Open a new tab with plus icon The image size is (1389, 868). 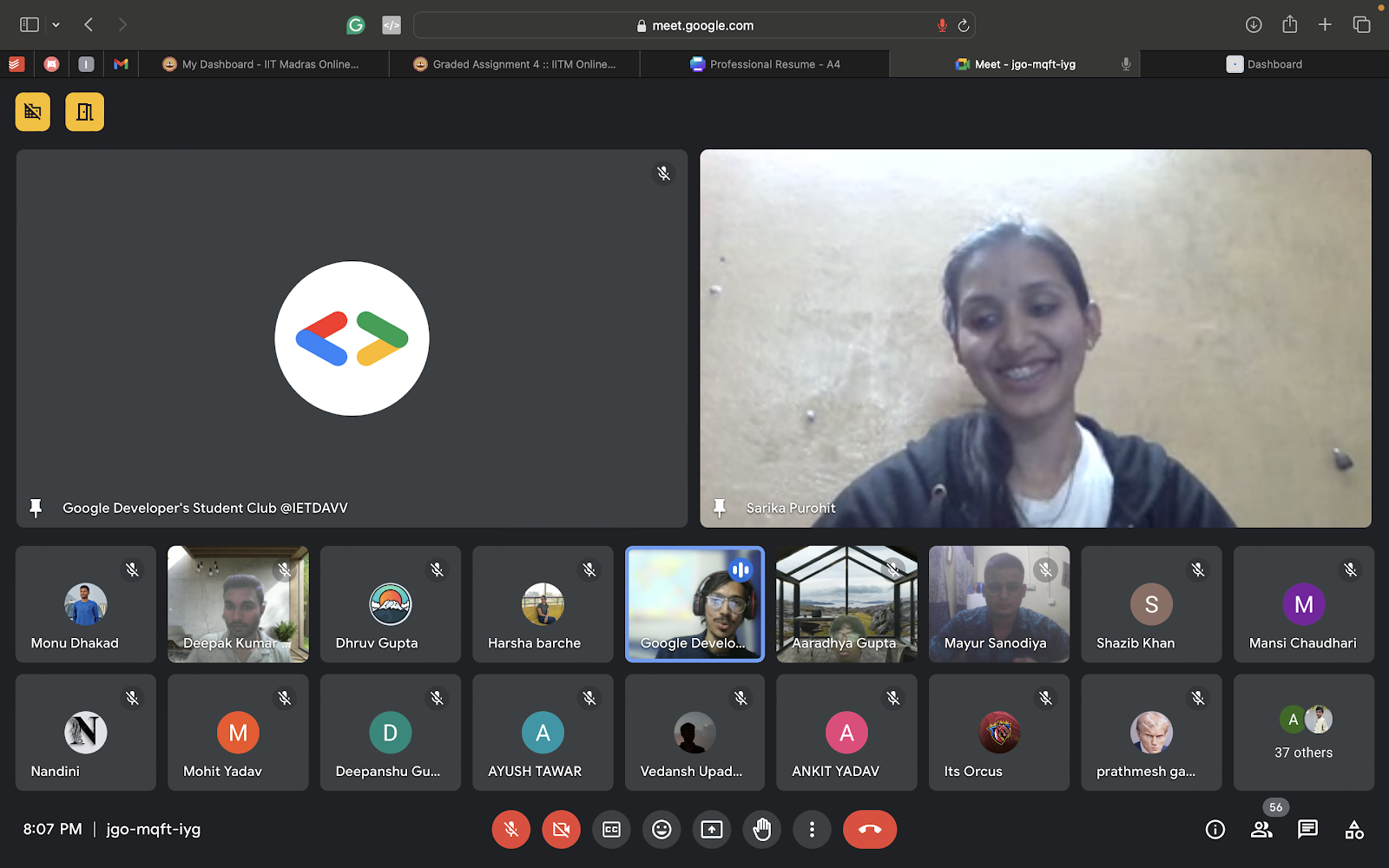tap(1325, 25)
